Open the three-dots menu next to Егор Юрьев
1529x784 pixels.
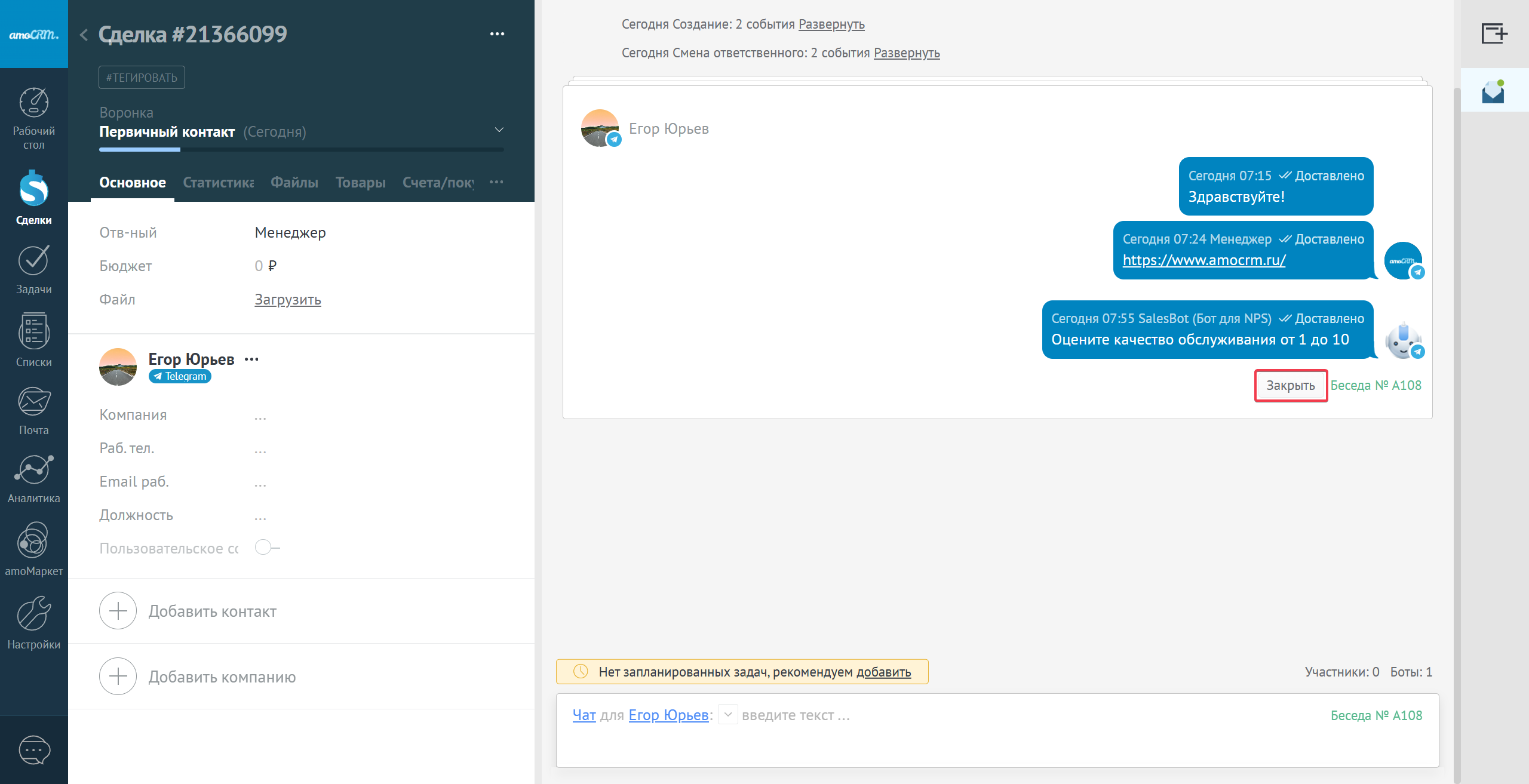tap(251, 359)
